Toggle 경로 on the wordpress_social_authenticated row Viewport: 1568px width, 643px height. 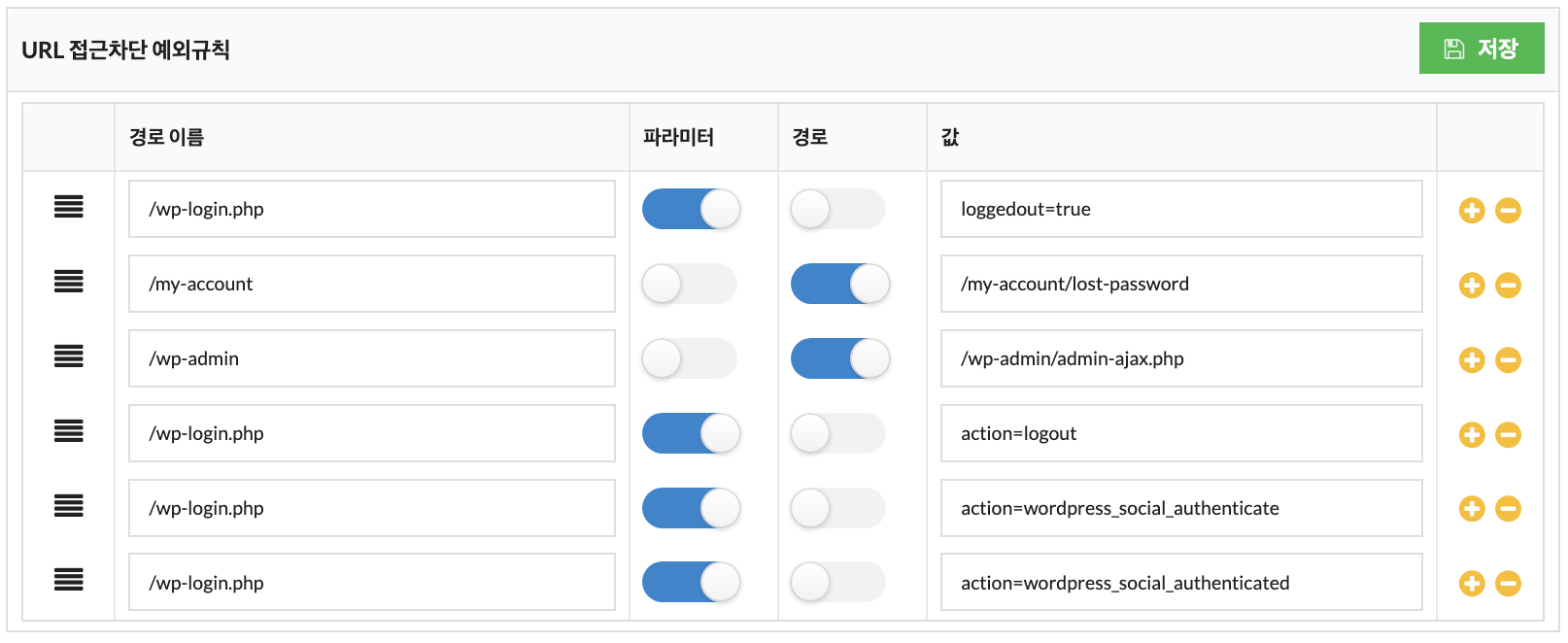click(x=838, y=582)
